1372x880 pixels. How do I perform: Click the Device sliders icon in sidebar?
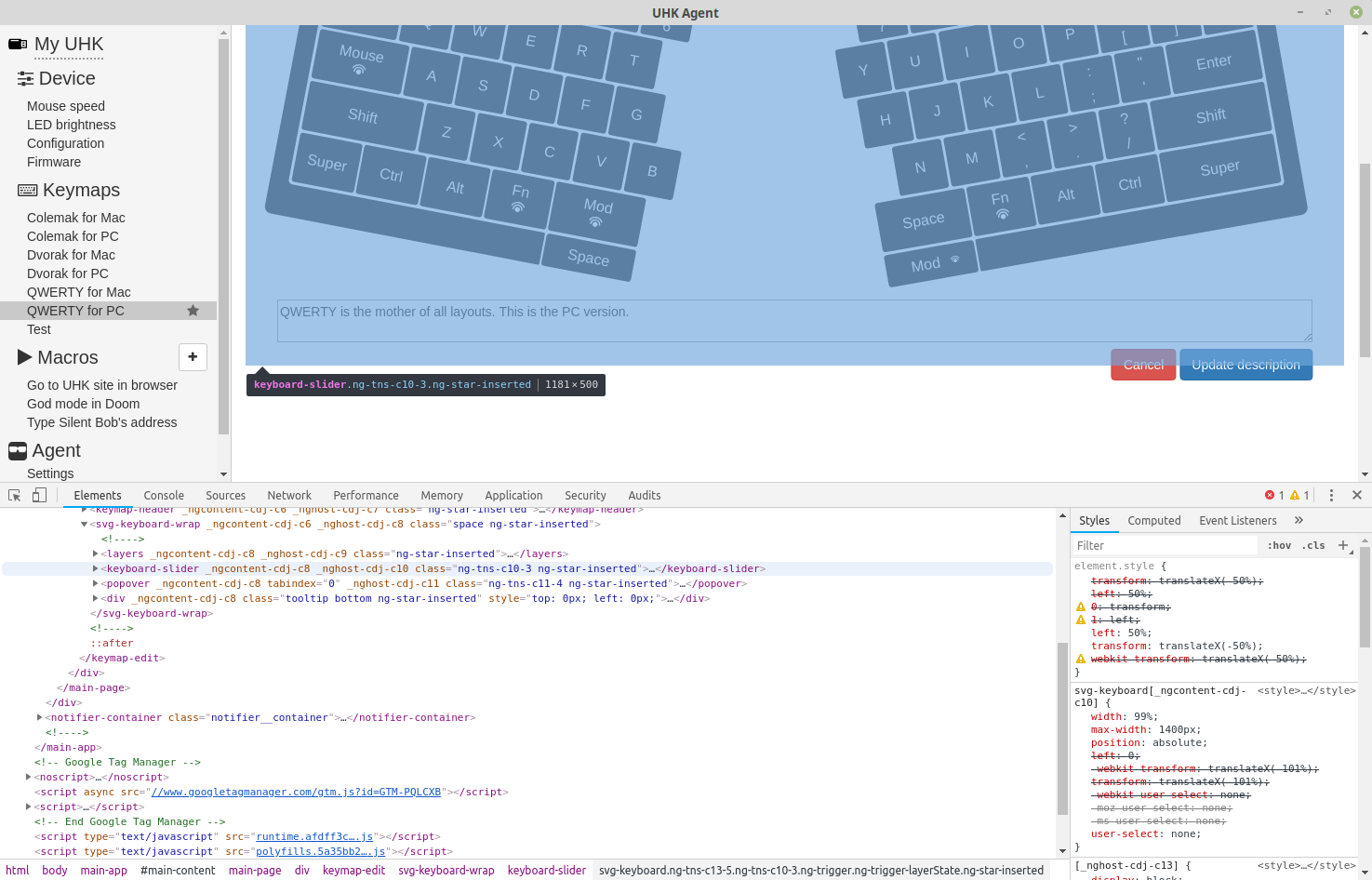coord(25,78)
